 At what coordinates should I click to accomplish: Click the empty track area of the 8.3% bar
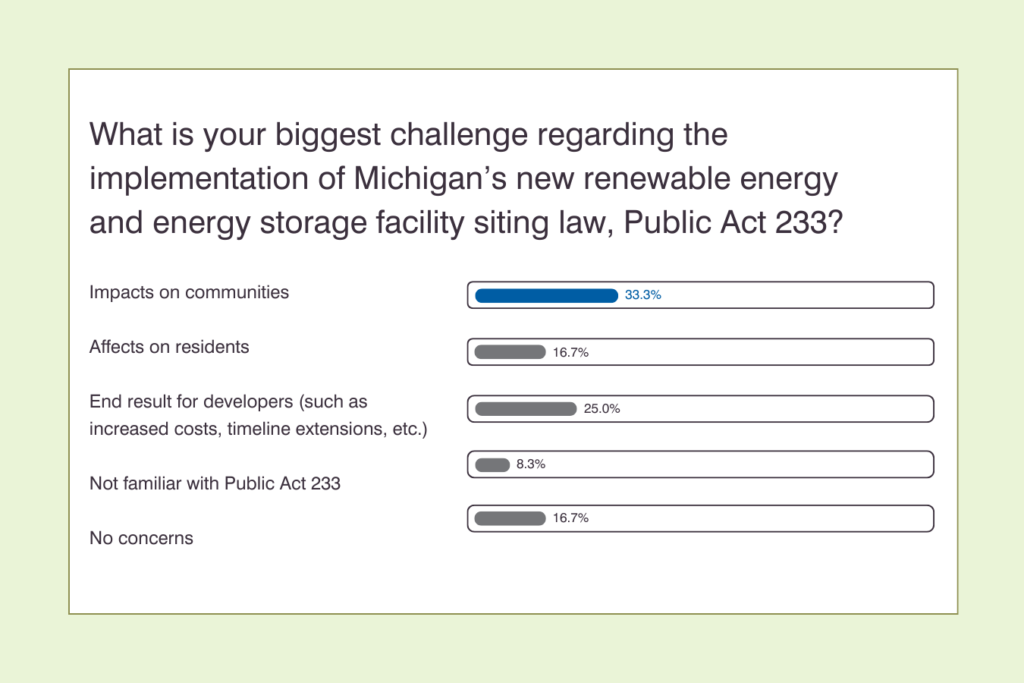pos(740,464)
